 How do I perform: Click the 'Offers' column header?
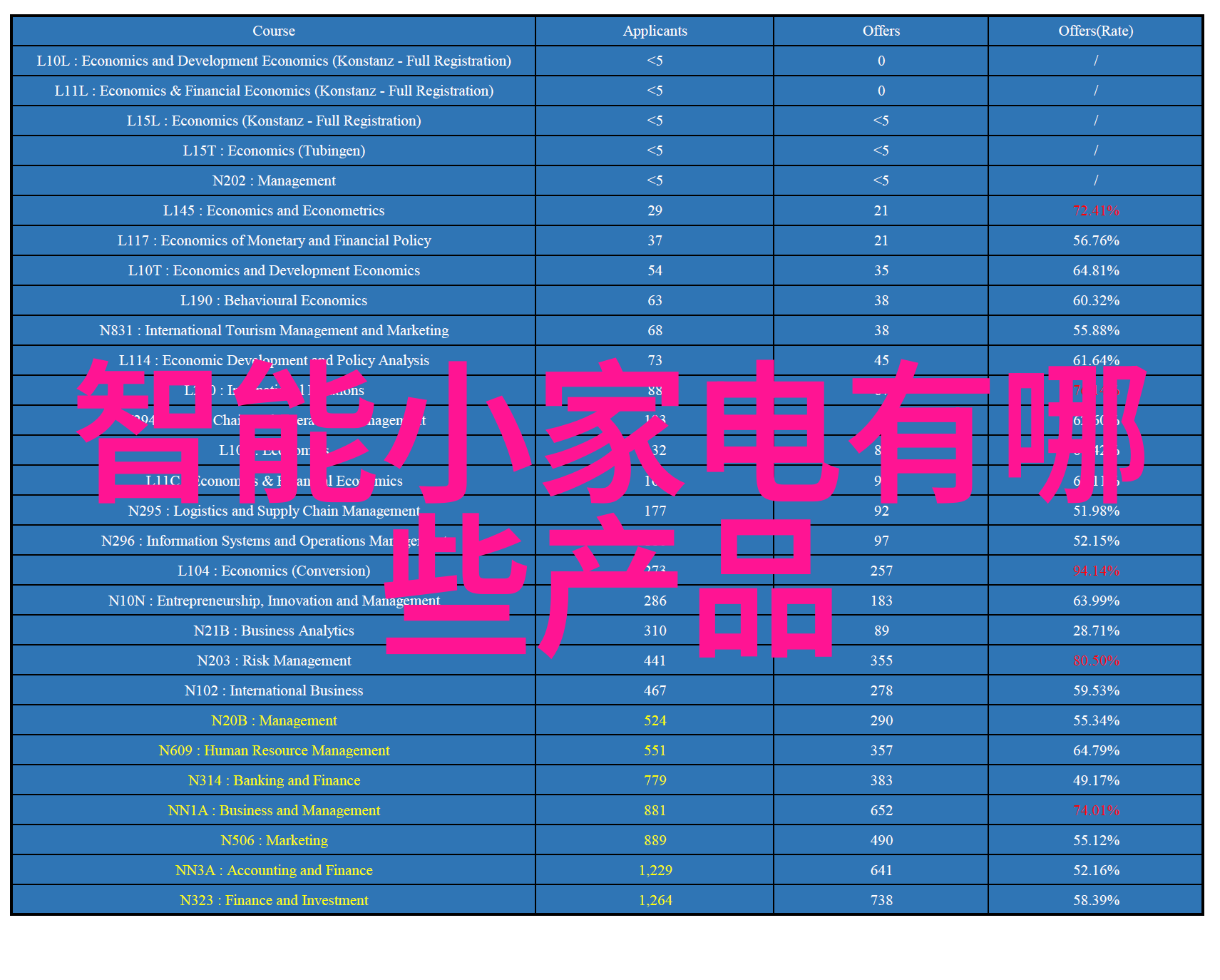pyautogui.click(x=881, y=31)
